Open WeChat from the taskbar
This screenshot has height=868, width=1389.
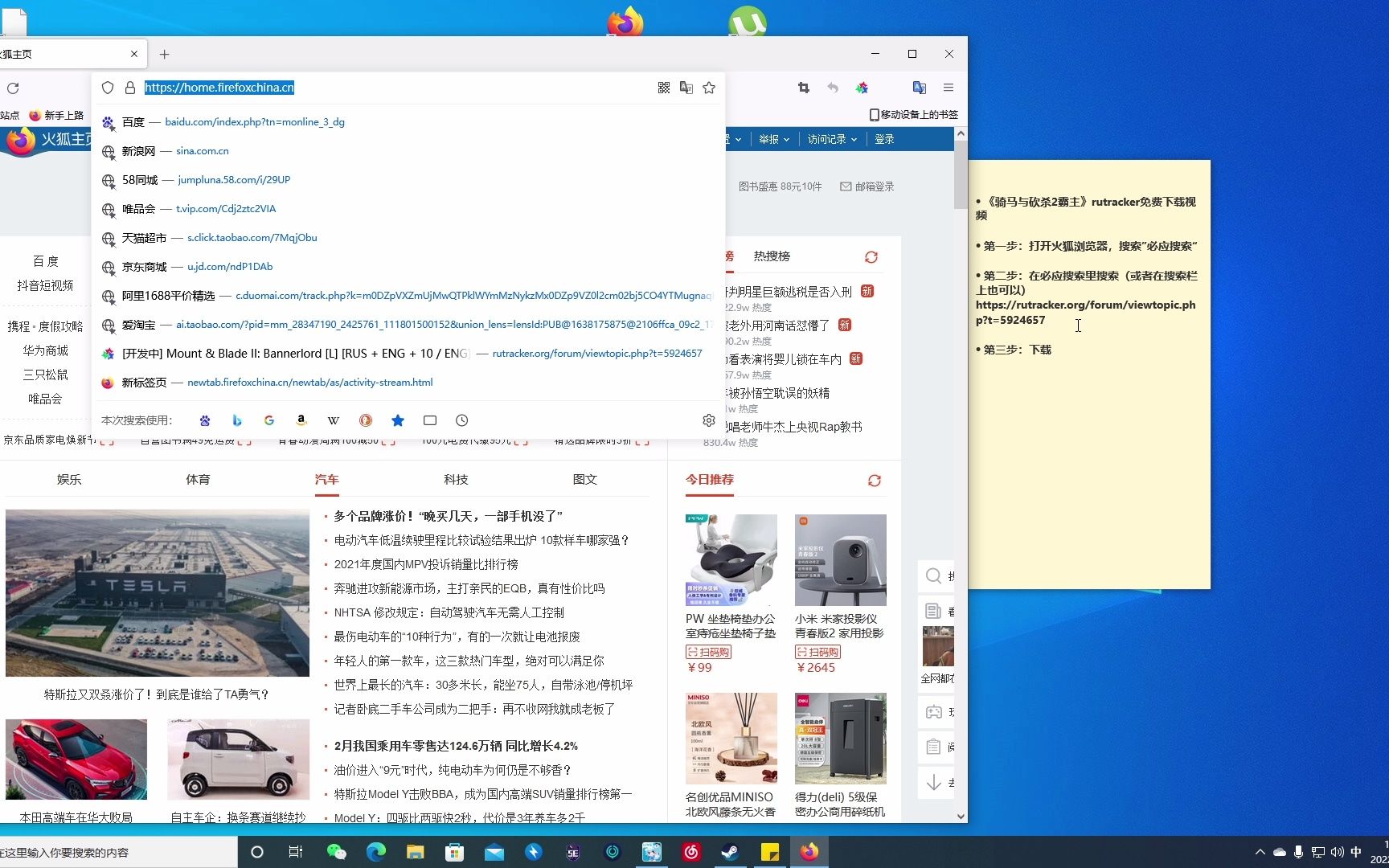coord(336,852)
